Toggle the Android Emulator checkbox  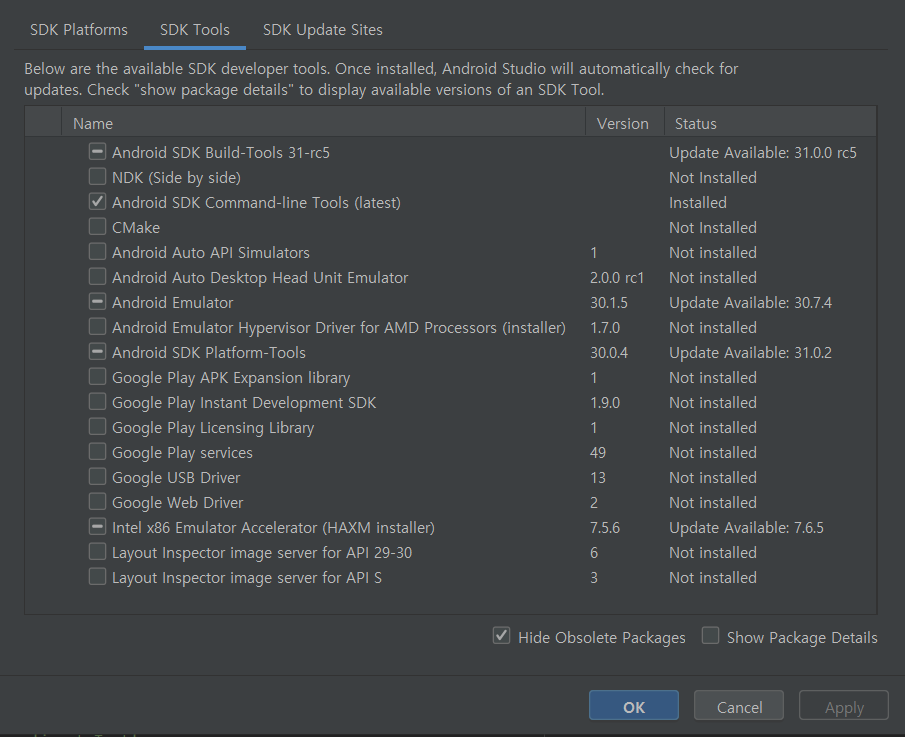coord(98,302)
